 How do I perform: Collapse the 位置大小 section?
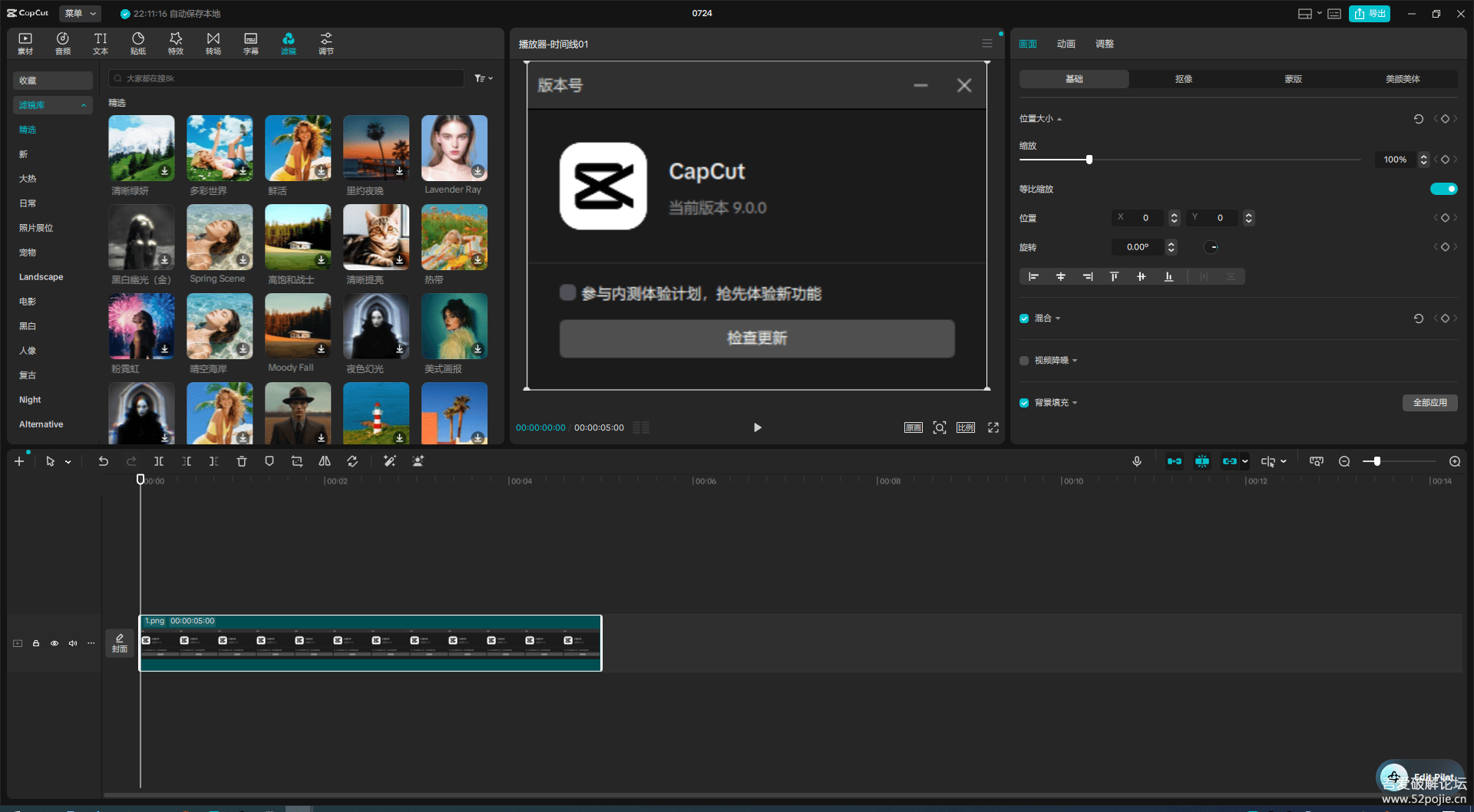click(x=1059, y=119)
